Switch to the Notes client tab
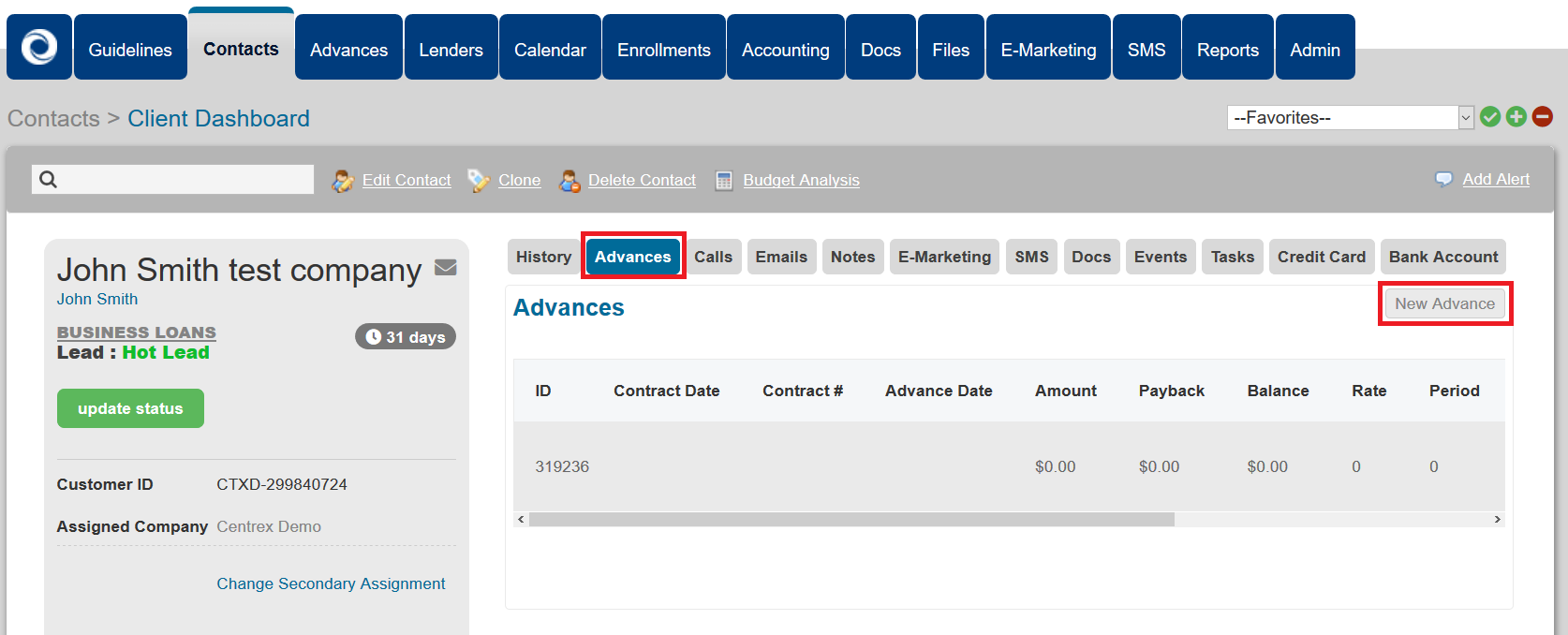This screenshot has width=1568, height=635. [x=852, y=257]
